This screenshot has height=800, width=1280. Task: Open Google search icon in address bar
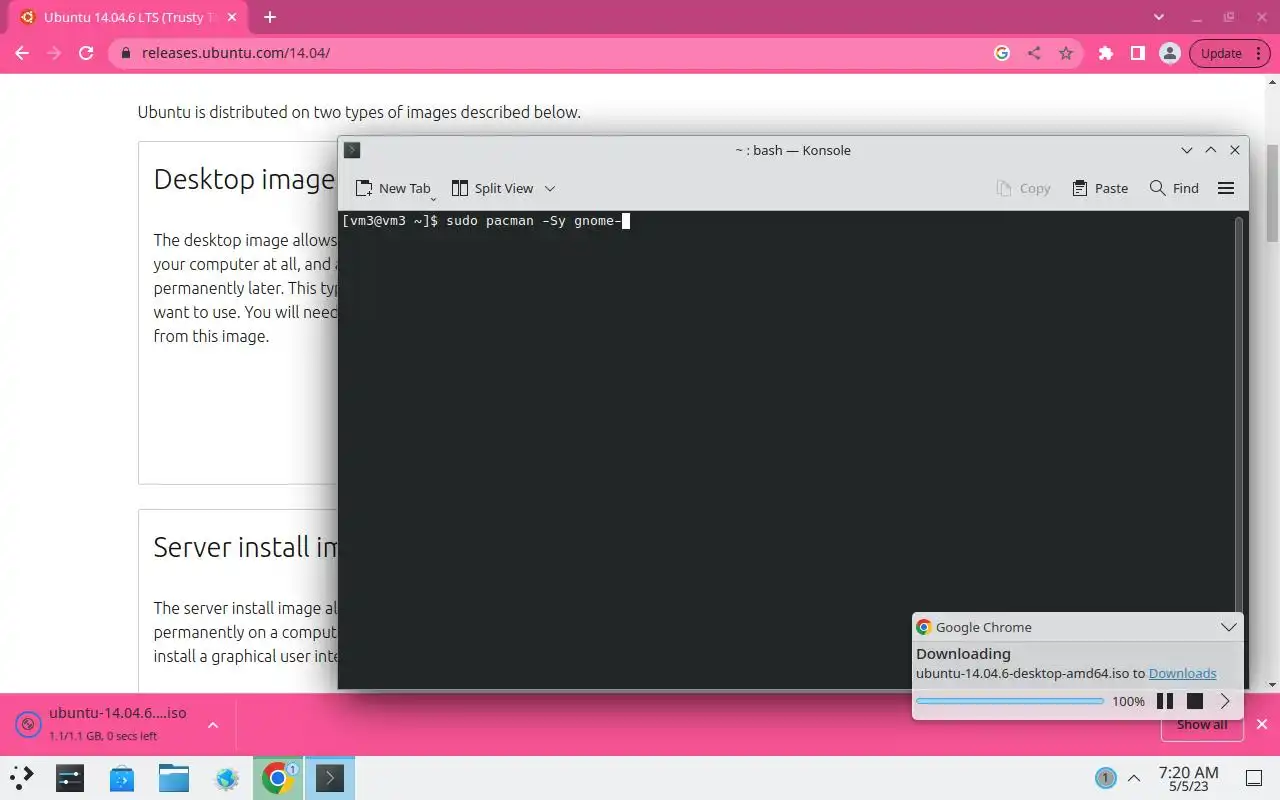coord(1002,53)
